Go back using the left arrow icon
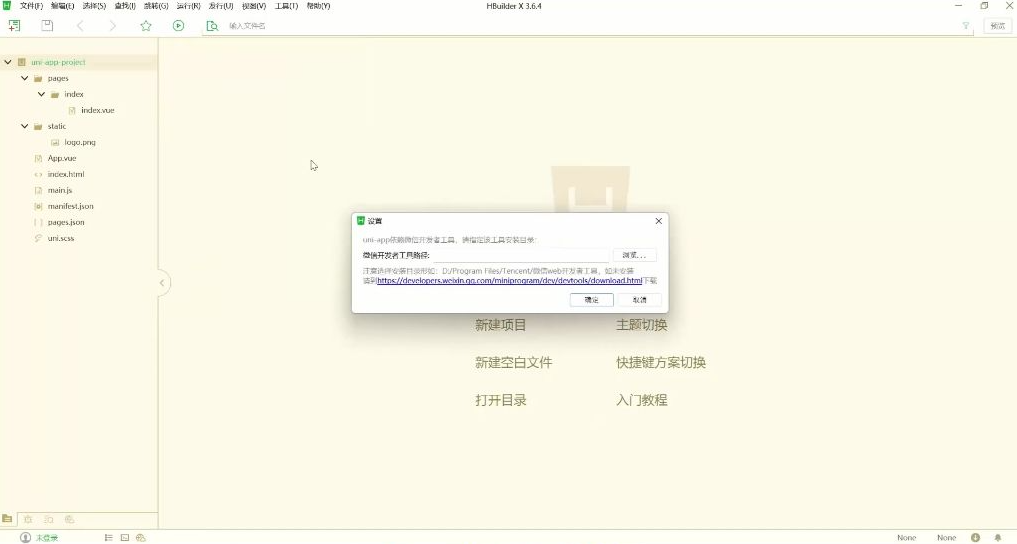Screen dimensions: 1017x544 click(x=80, y=26)
